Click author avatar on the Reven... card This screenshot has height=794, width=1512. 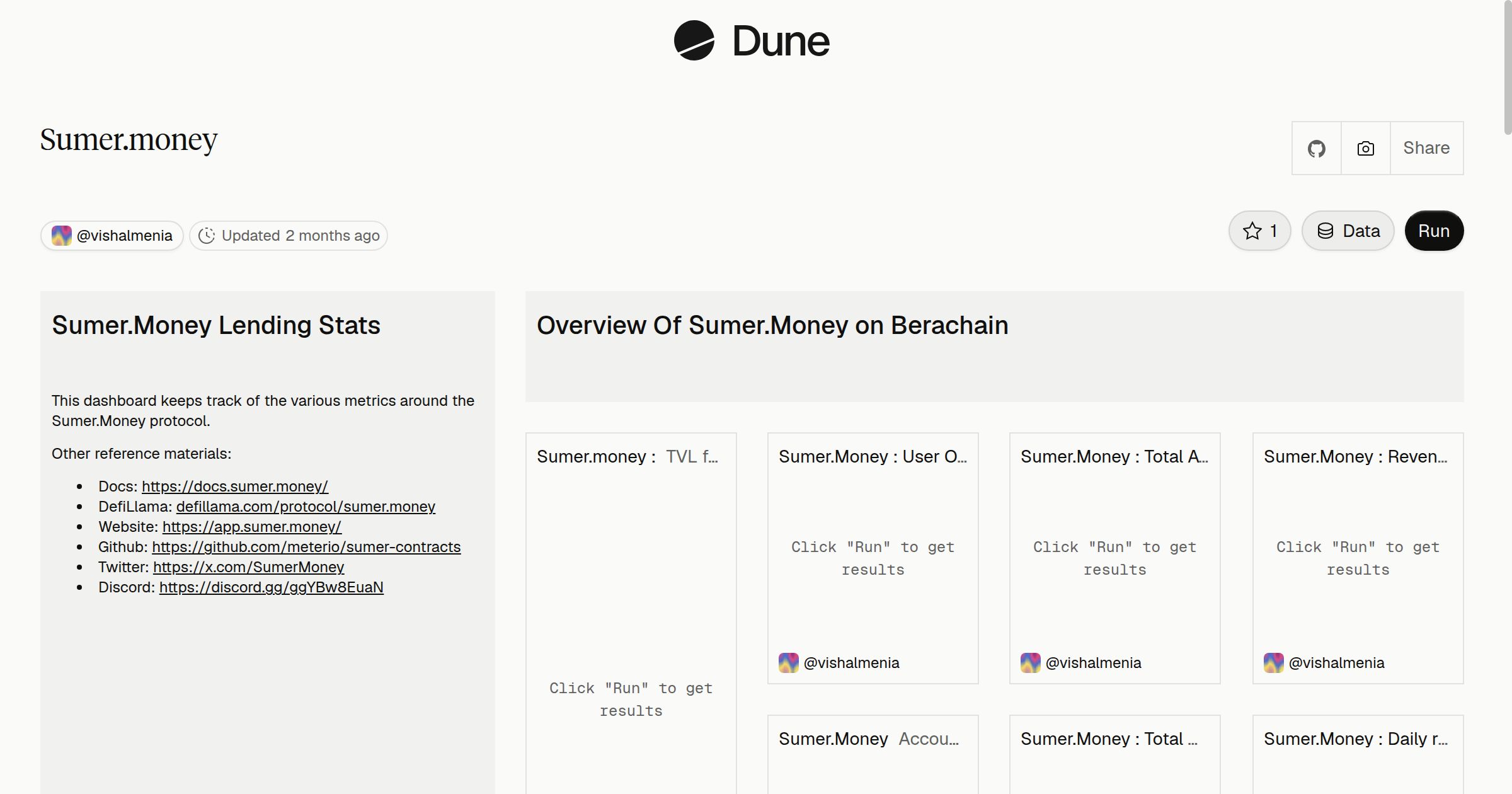[1274, 663]
